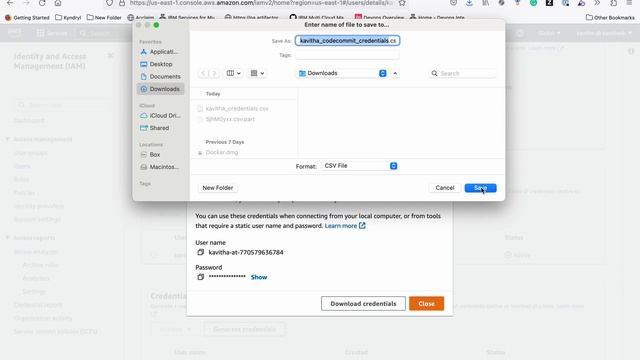
Task: Go to the browser home page icon
Action: (58, 3)
